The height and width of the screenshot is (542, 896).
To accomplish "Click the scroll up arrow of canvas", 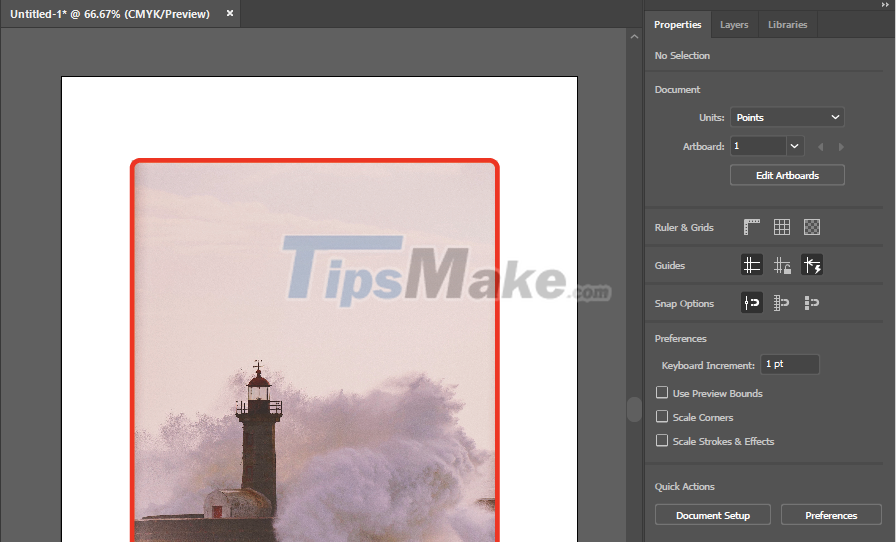I will tap(634, 37).
